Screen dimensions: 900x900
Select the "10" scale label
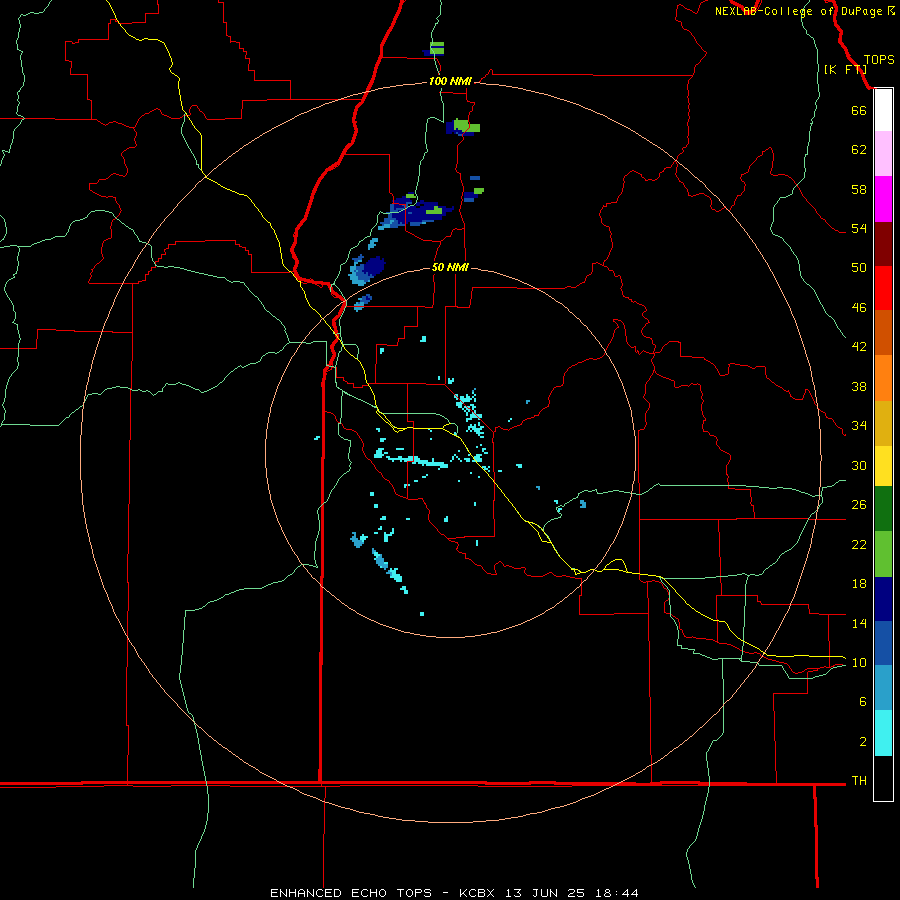pos(859,663)
